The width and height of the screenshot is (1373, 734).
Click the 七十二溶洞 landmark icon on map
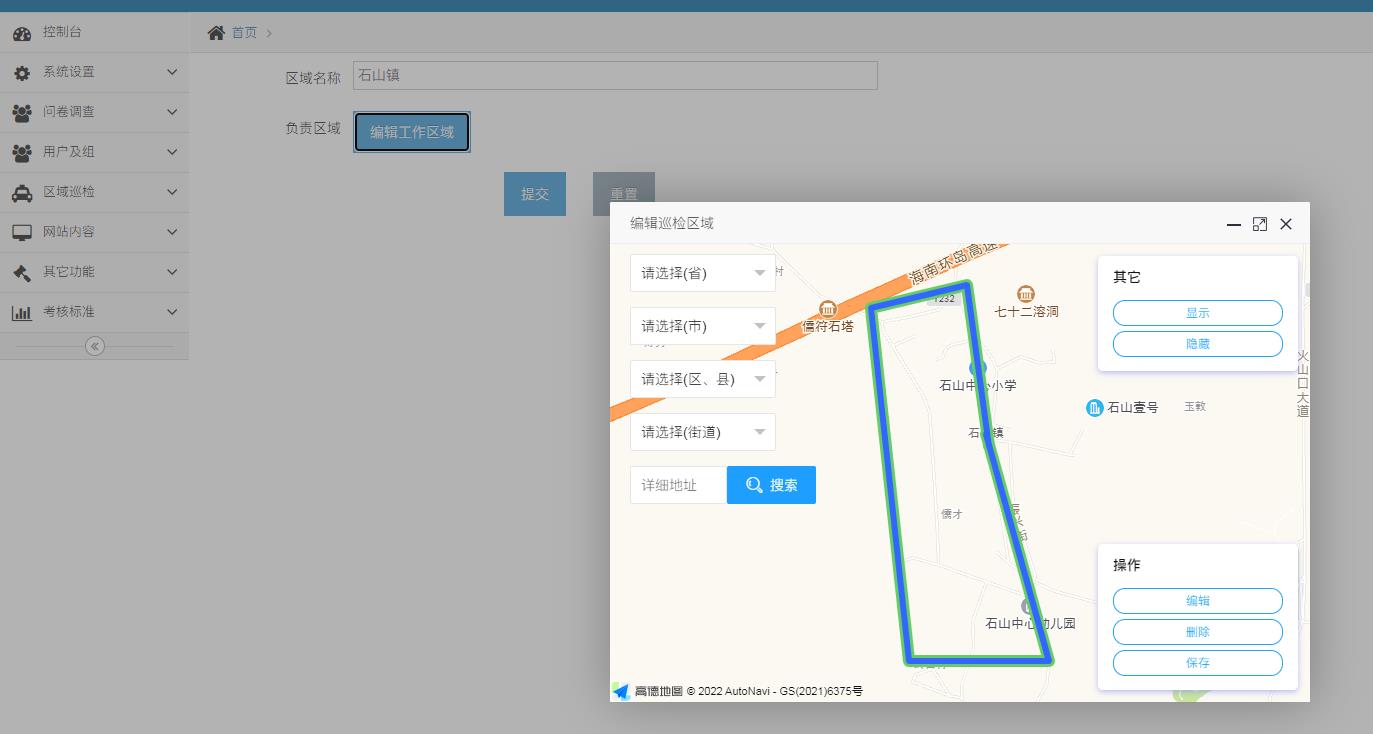click(1025, 294)
